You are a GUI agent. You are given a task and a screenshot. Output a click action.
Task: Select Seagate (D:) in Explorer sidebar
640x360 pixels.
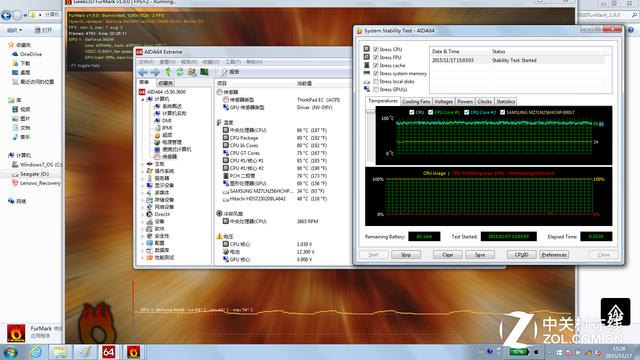pos(34,174)
